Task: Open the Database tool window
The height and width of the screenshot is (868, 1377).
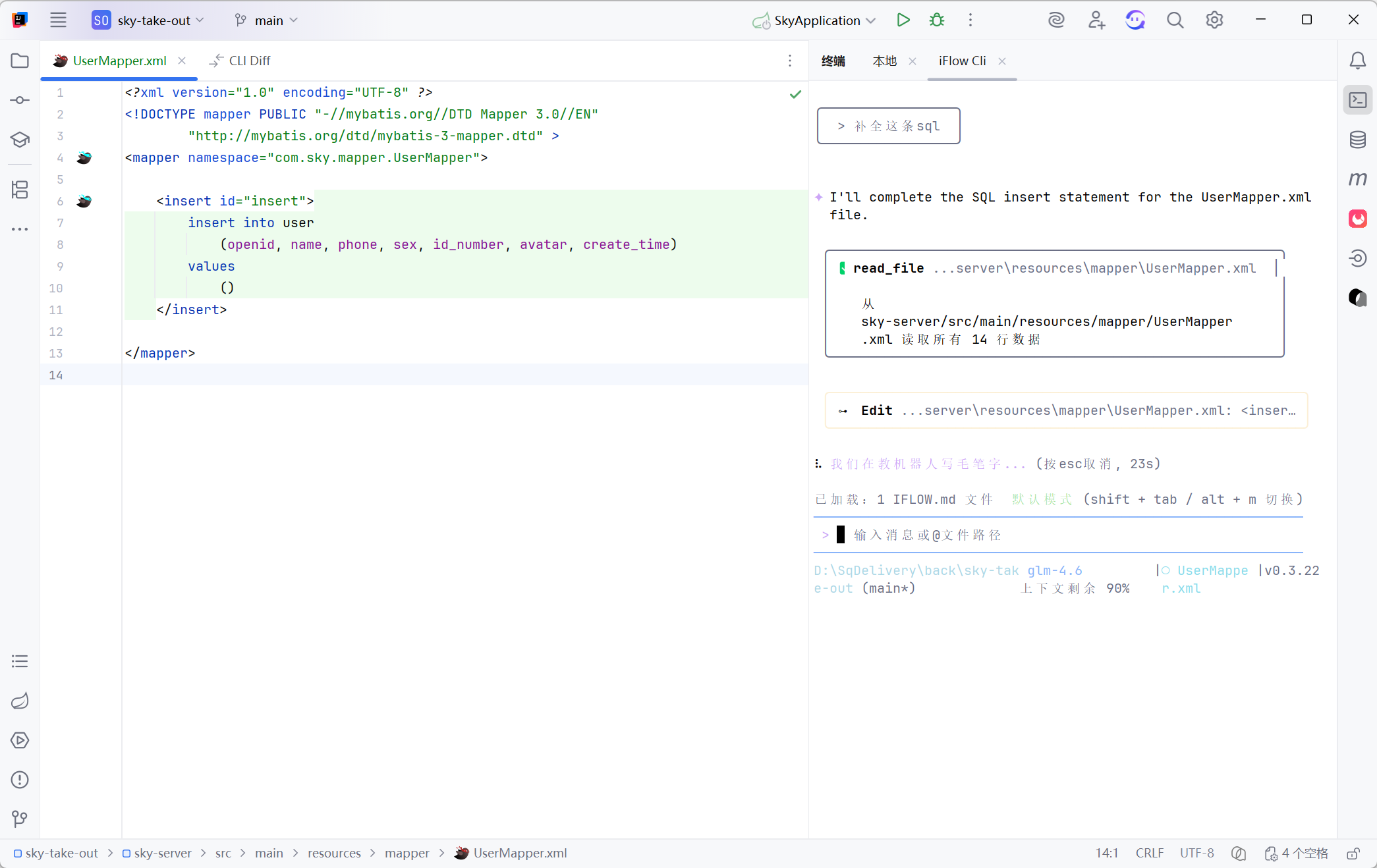Action: (x=1357, y=140)
